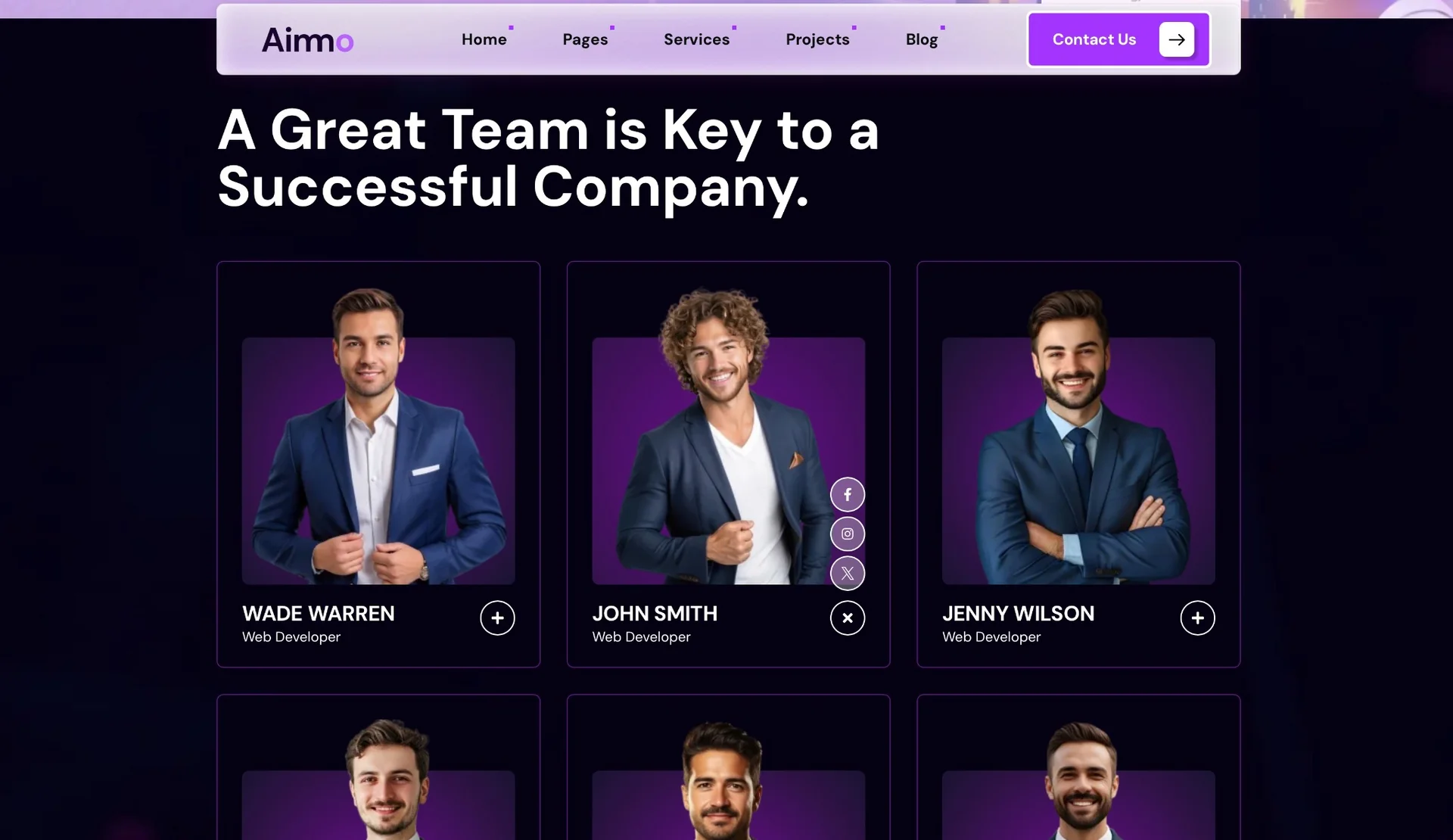Open the Projects dropdown menu
Viewport: 1453px width, 840px height.
tap(817, 39)
